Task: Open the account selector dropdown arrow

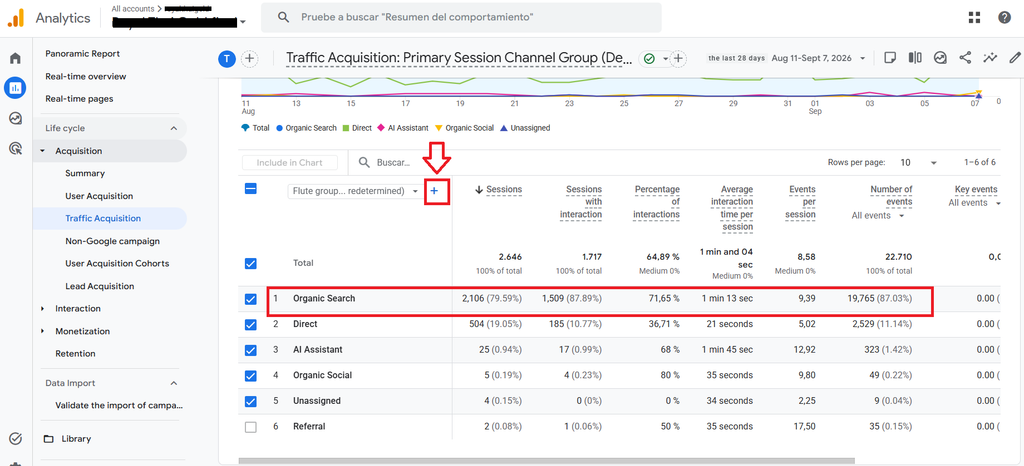Action: click(x=244, y=22)
